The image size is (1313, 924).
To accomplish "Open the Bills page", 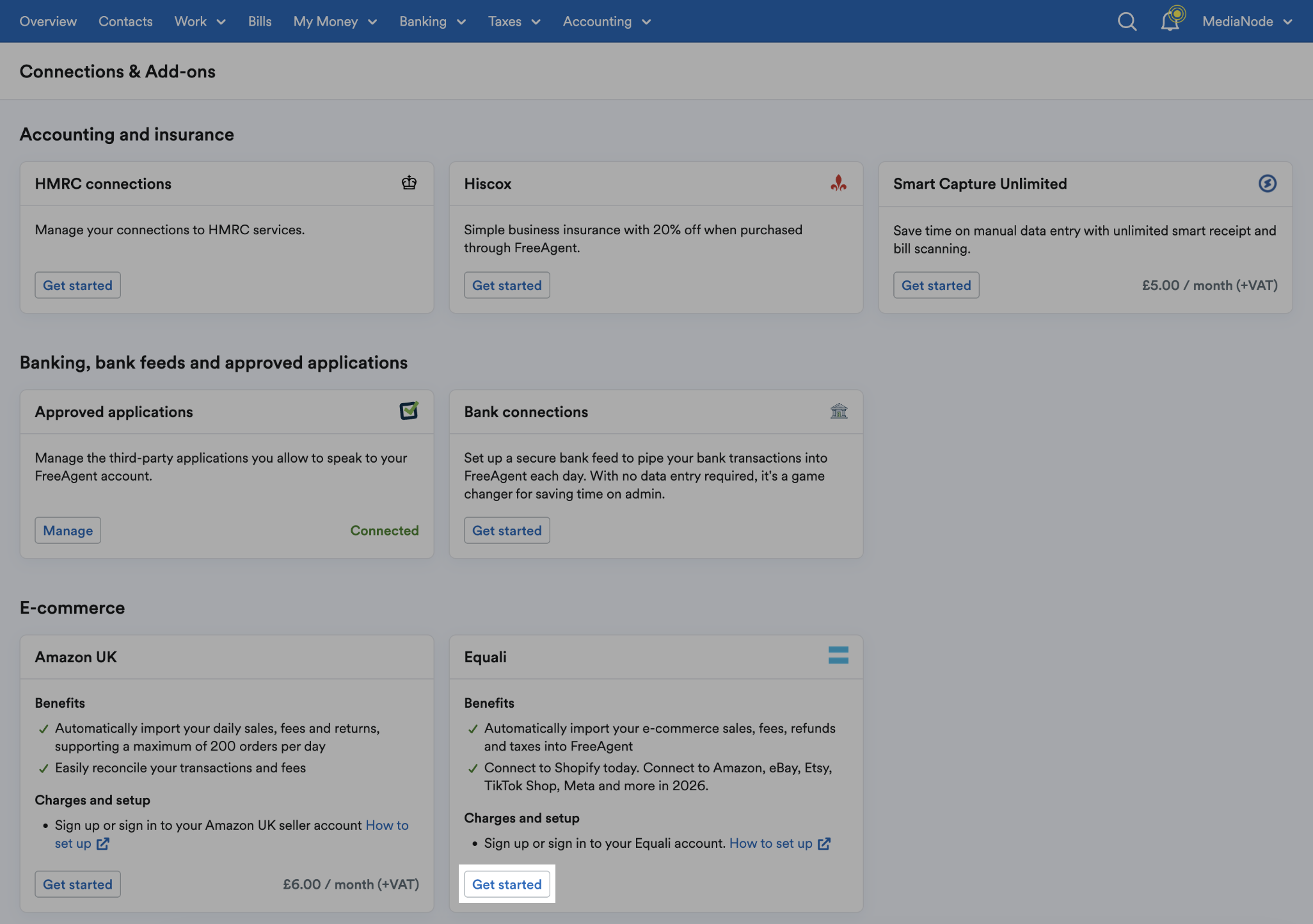I will click(x=260, y=21).
